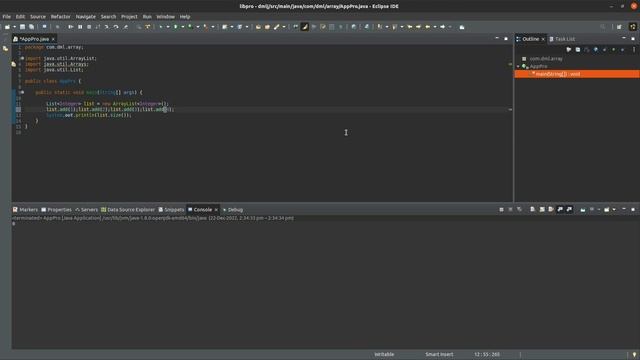The width and height of the screenshot is (640, 360).
Task: Select the AppPro.java editor tab
Action: [34, 39]
